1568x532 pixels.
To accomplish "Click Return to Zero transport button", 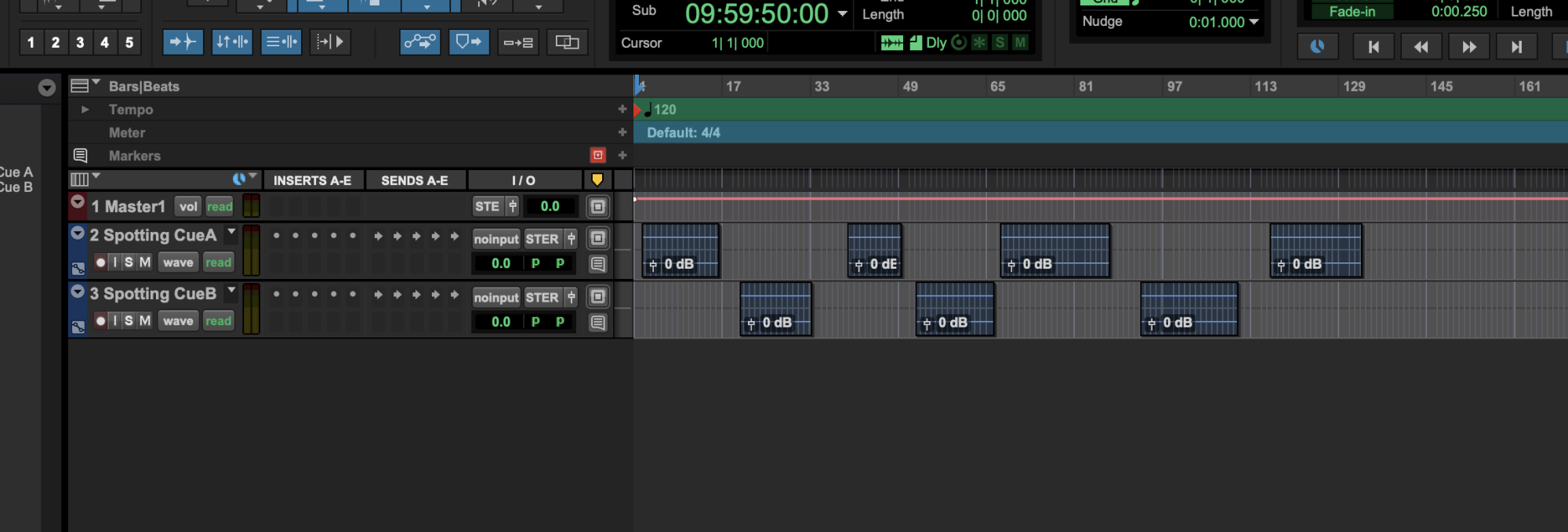I will coord(1374,47).
